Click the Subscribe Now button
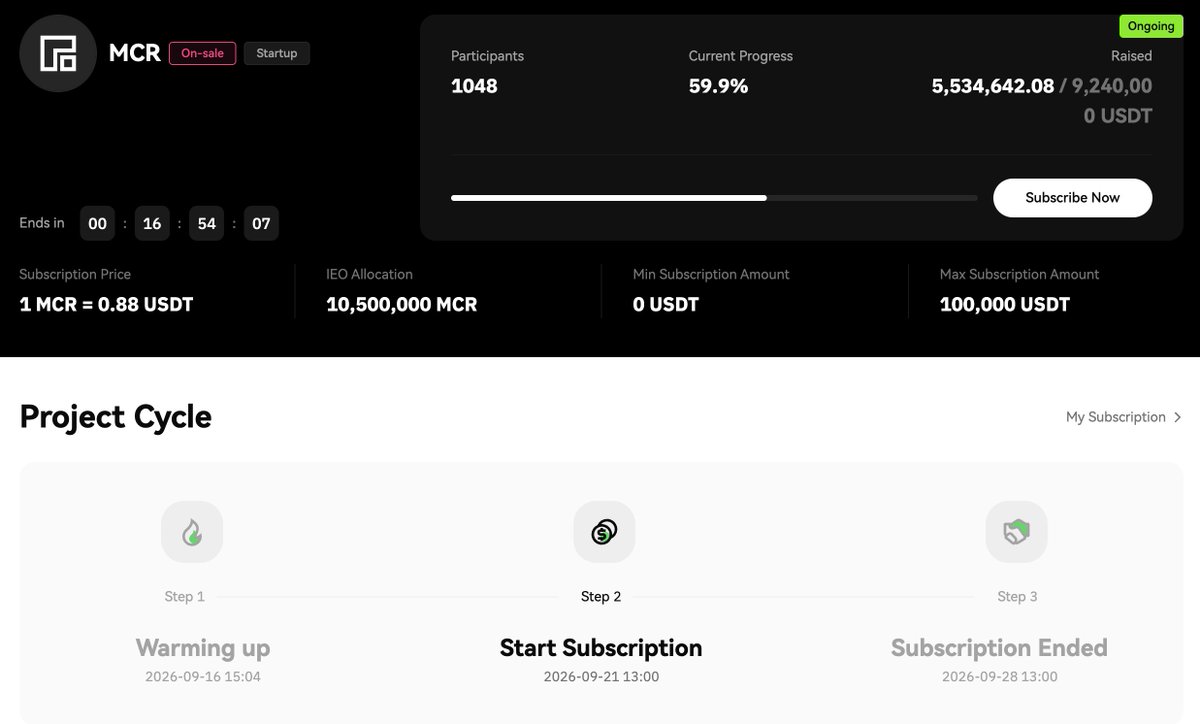The height and width of the screenshot is (724, 1200). (1072, 198)
